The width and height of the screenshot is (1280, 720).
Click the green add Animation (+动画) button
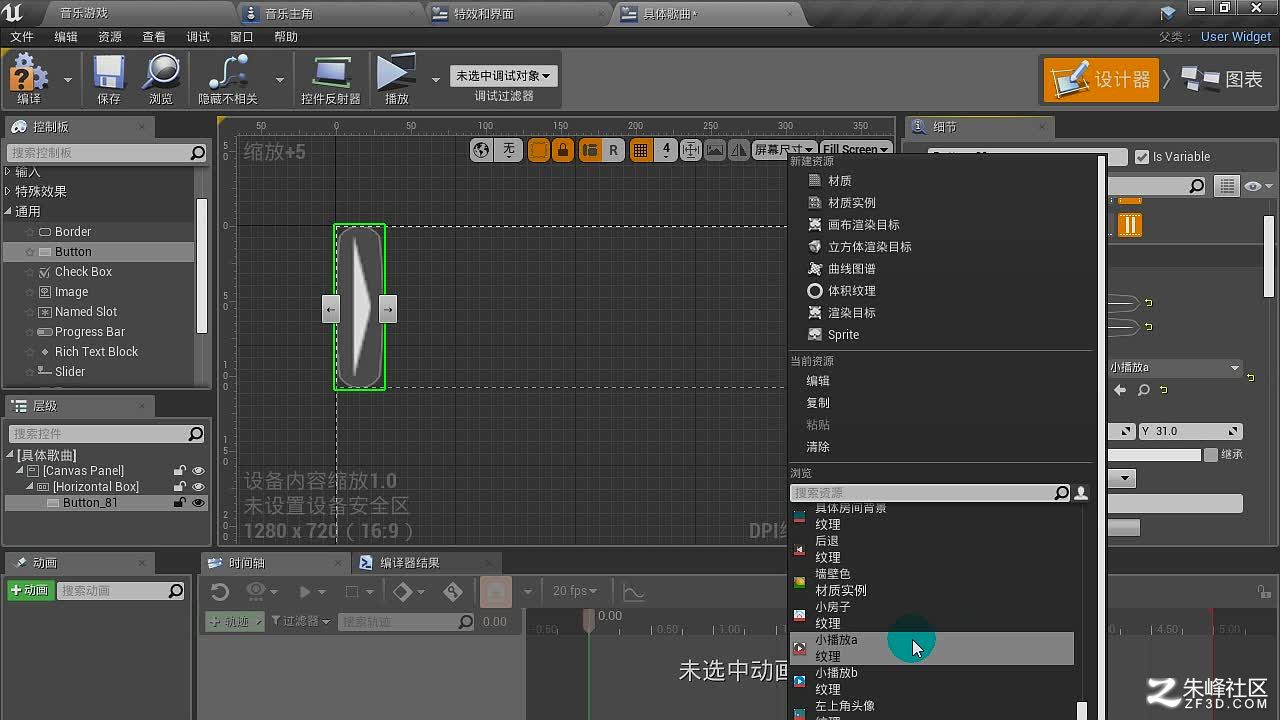[30, 591]
